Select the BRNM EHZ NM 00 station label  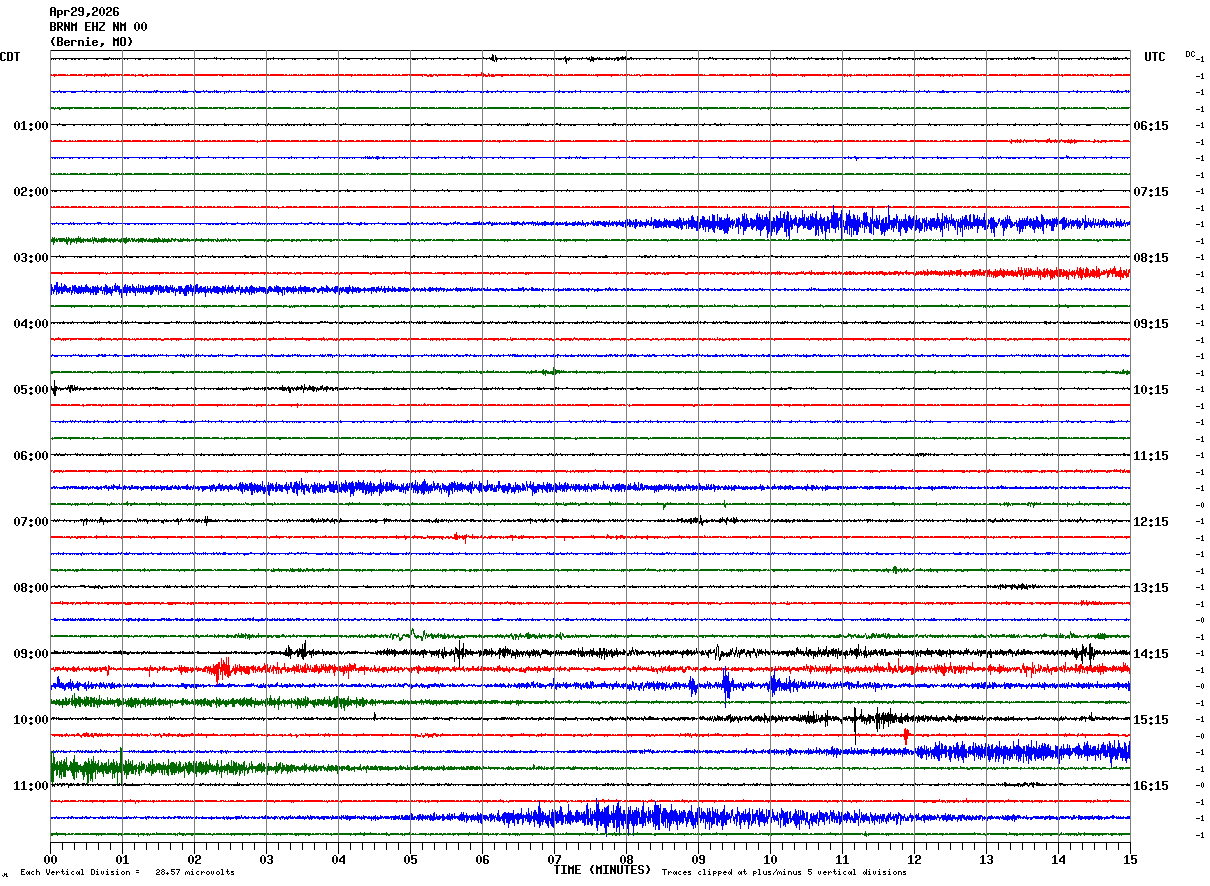click(98, 27)
